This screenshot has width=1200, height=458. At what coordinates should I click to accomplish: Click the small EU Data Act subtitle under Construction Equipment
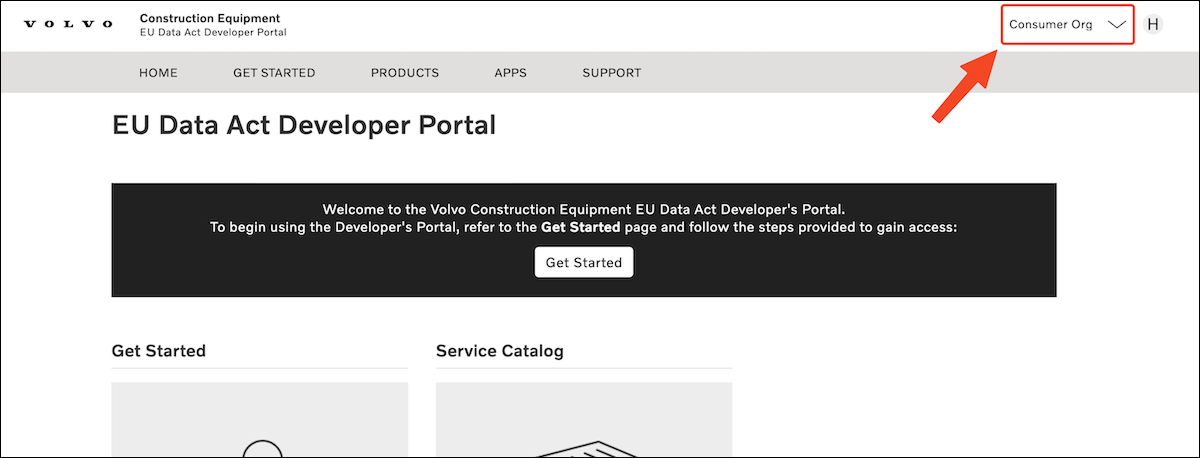(x=213, y=33)
